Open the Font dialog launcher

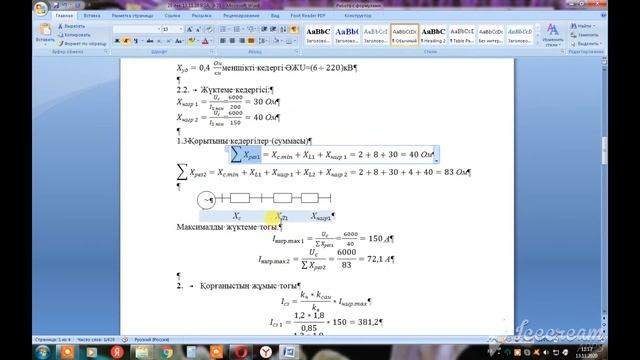(x=212, y=52)
